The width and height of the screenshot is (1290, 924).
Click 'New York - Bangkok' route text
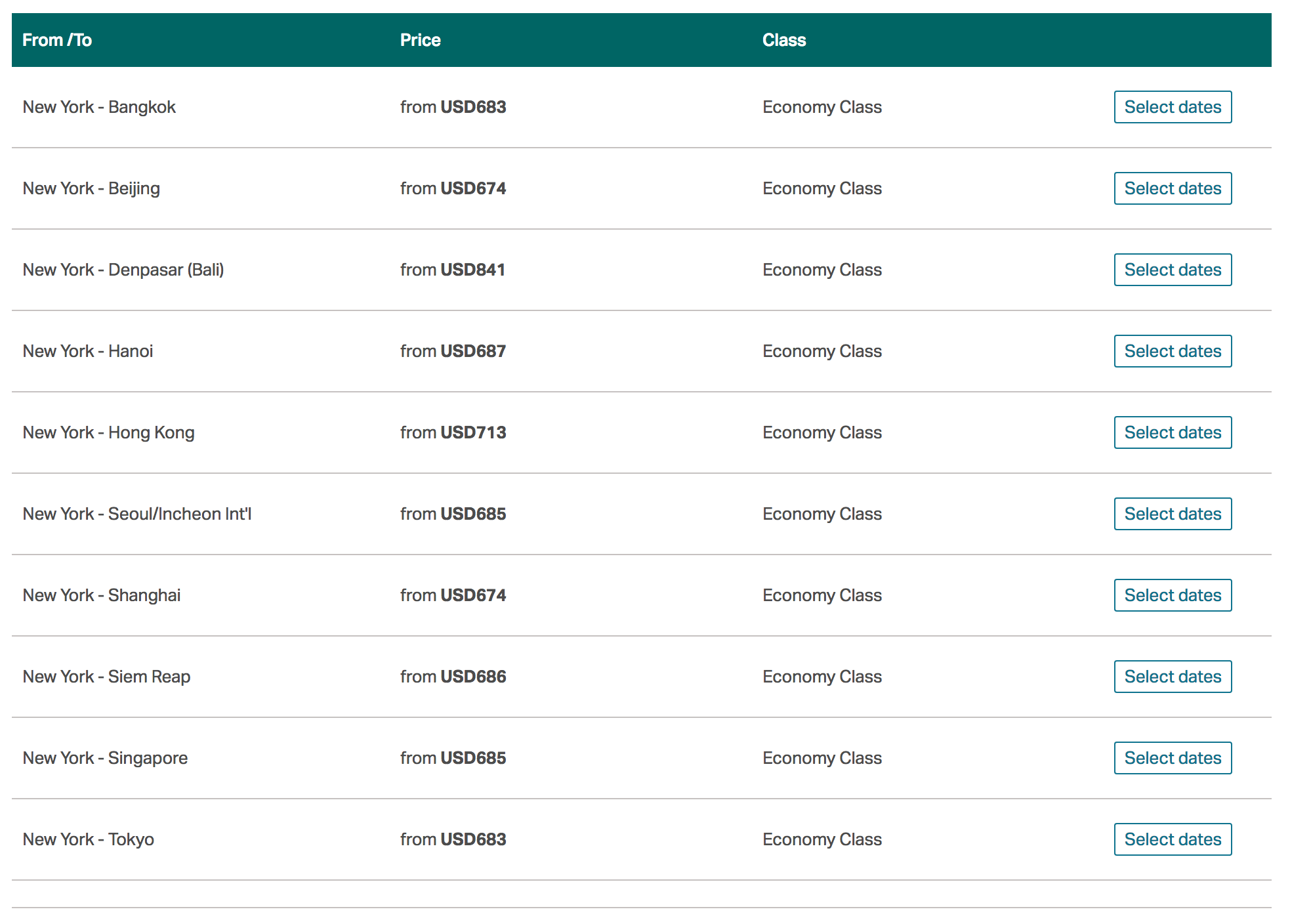point(99,107)
